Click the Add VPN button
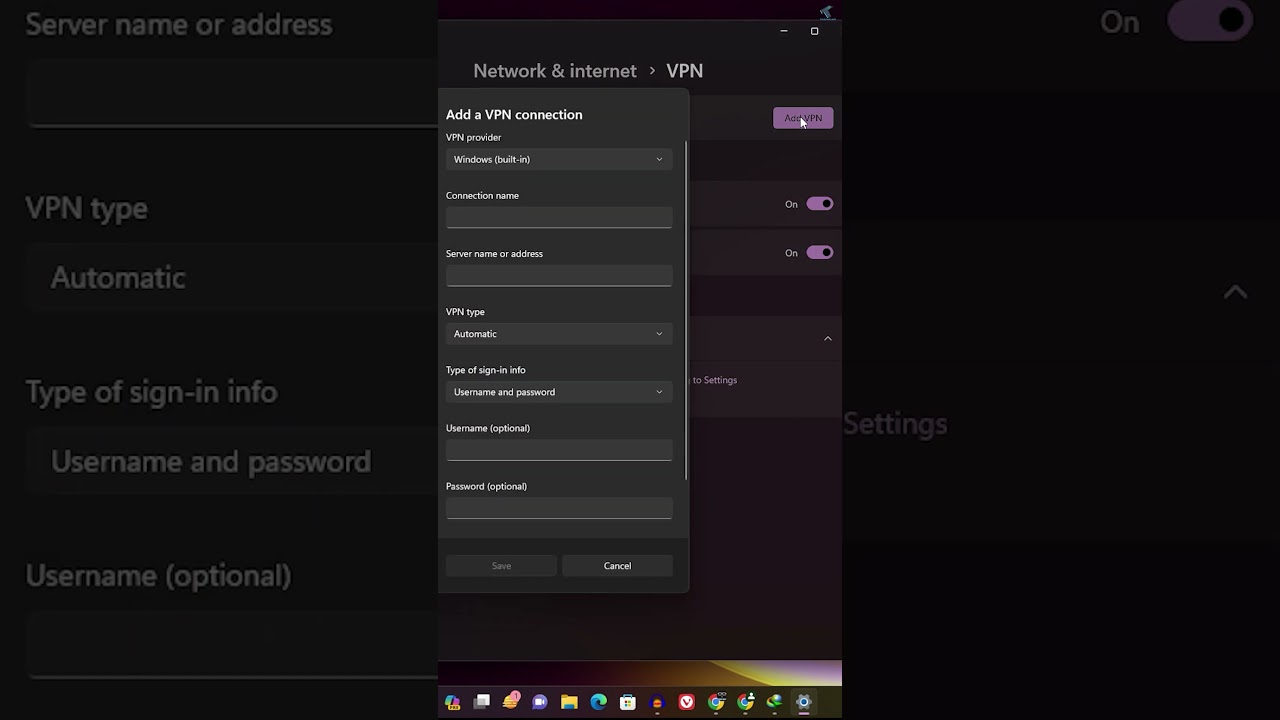 click(x=803, y=118)
